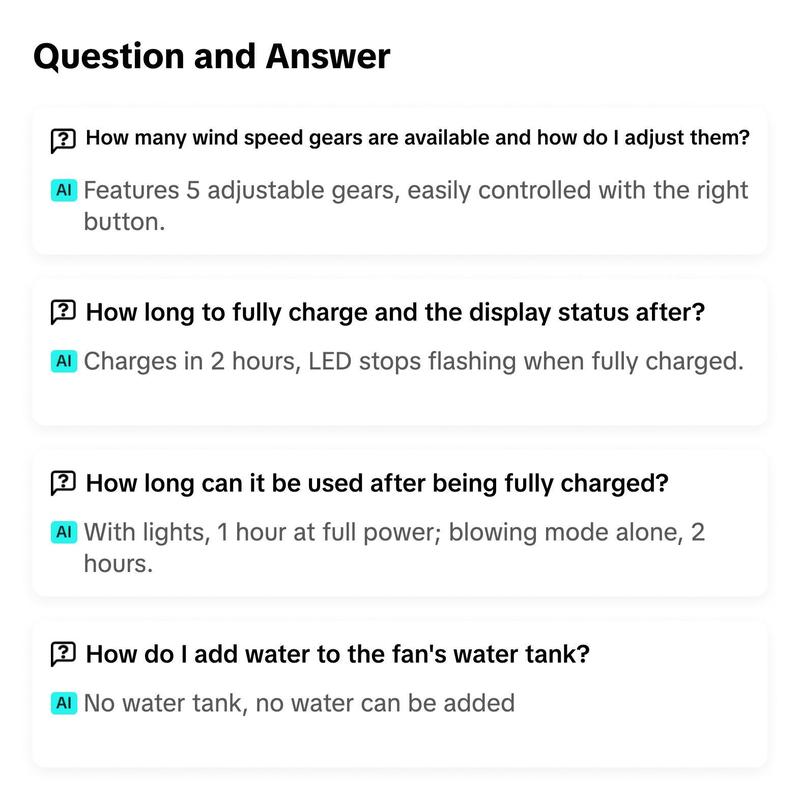
Task: Open the How long can it be used question
Action: pyautogui.click(x=377, y=483)
